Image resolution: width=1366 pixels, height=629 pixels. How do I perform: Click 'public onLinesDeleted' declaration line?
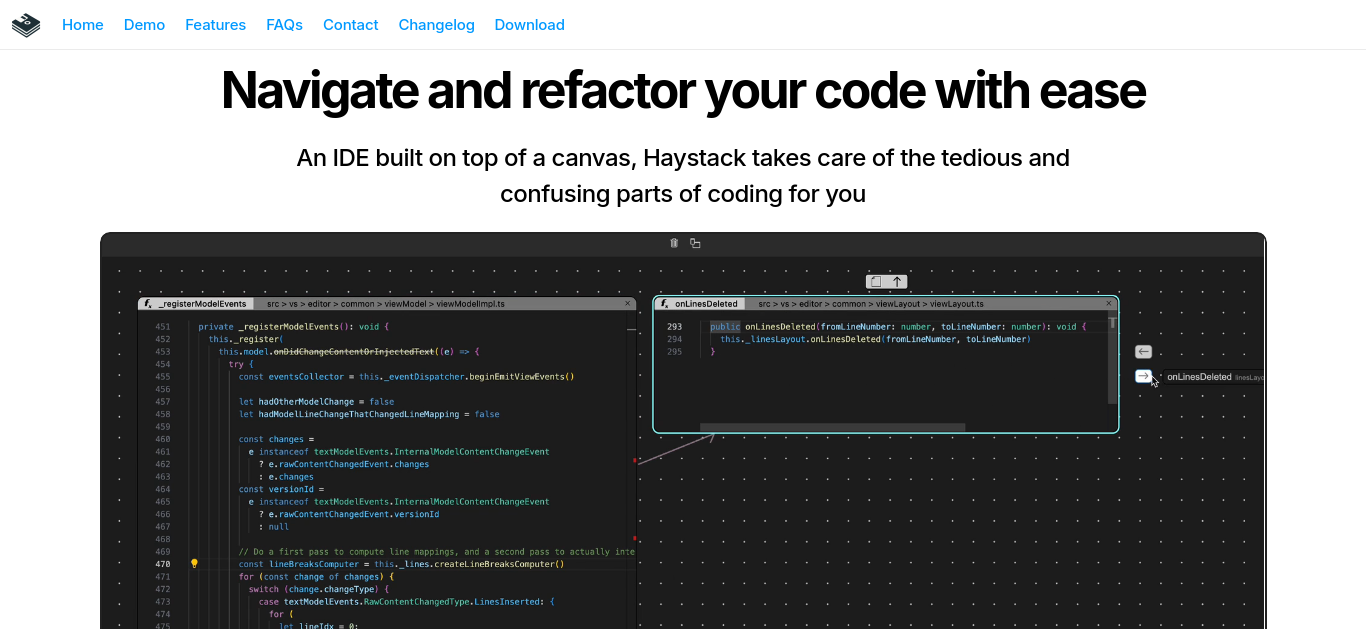pos(897,327)
